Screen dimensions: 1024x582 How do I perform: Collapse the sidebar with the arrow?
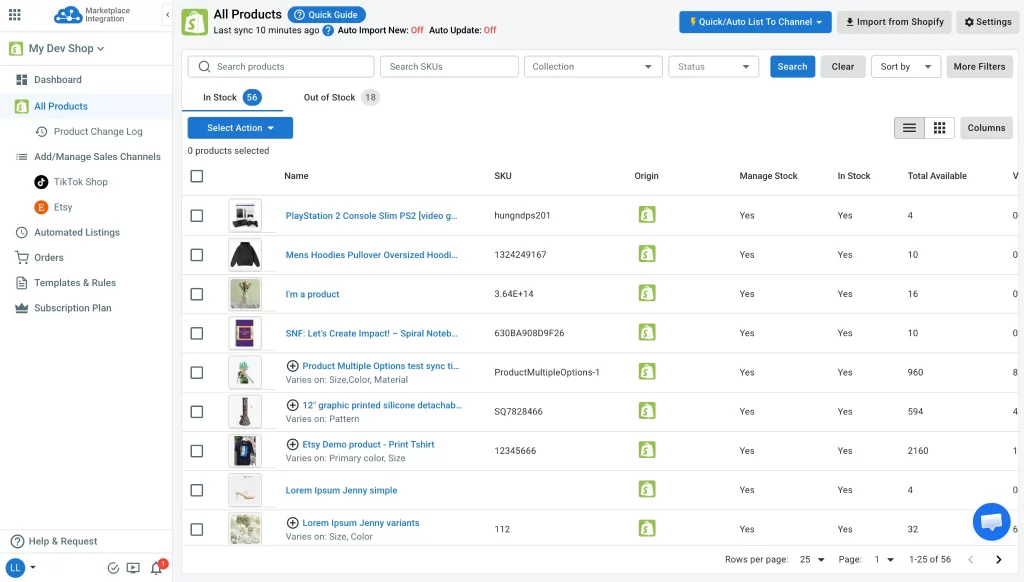(167, 14)
